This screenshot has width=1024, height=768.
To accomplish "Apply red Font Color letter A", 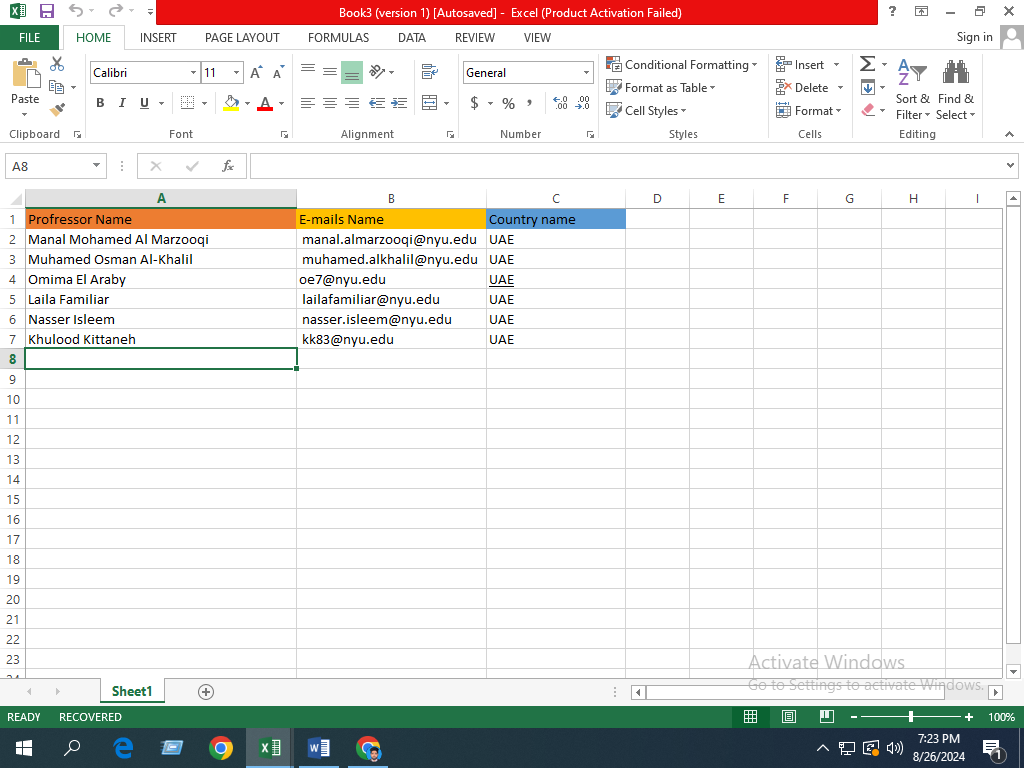I will click(264, 103).
